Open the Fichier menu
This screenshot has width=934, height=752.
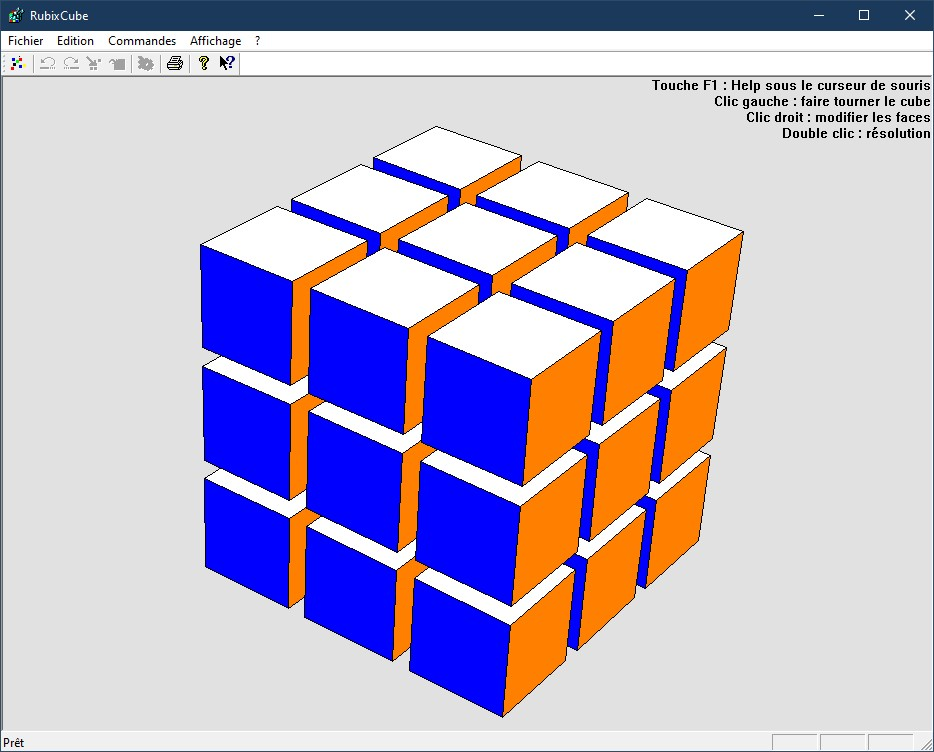click(x=26, y=41)
